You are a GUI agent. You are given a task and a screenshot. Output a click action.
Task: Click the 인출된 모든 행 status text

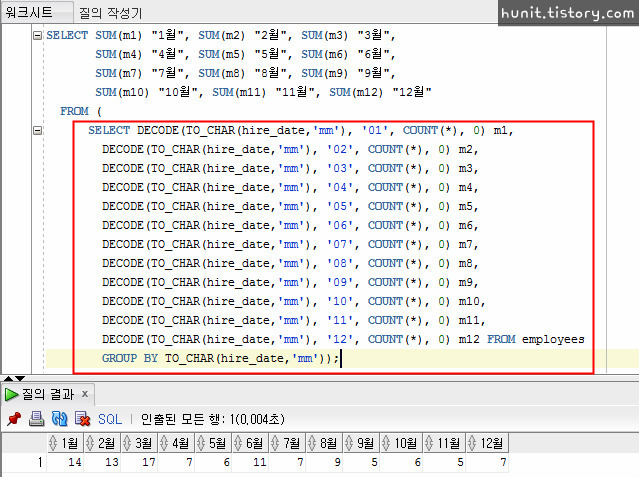click(x=212, y=419)
